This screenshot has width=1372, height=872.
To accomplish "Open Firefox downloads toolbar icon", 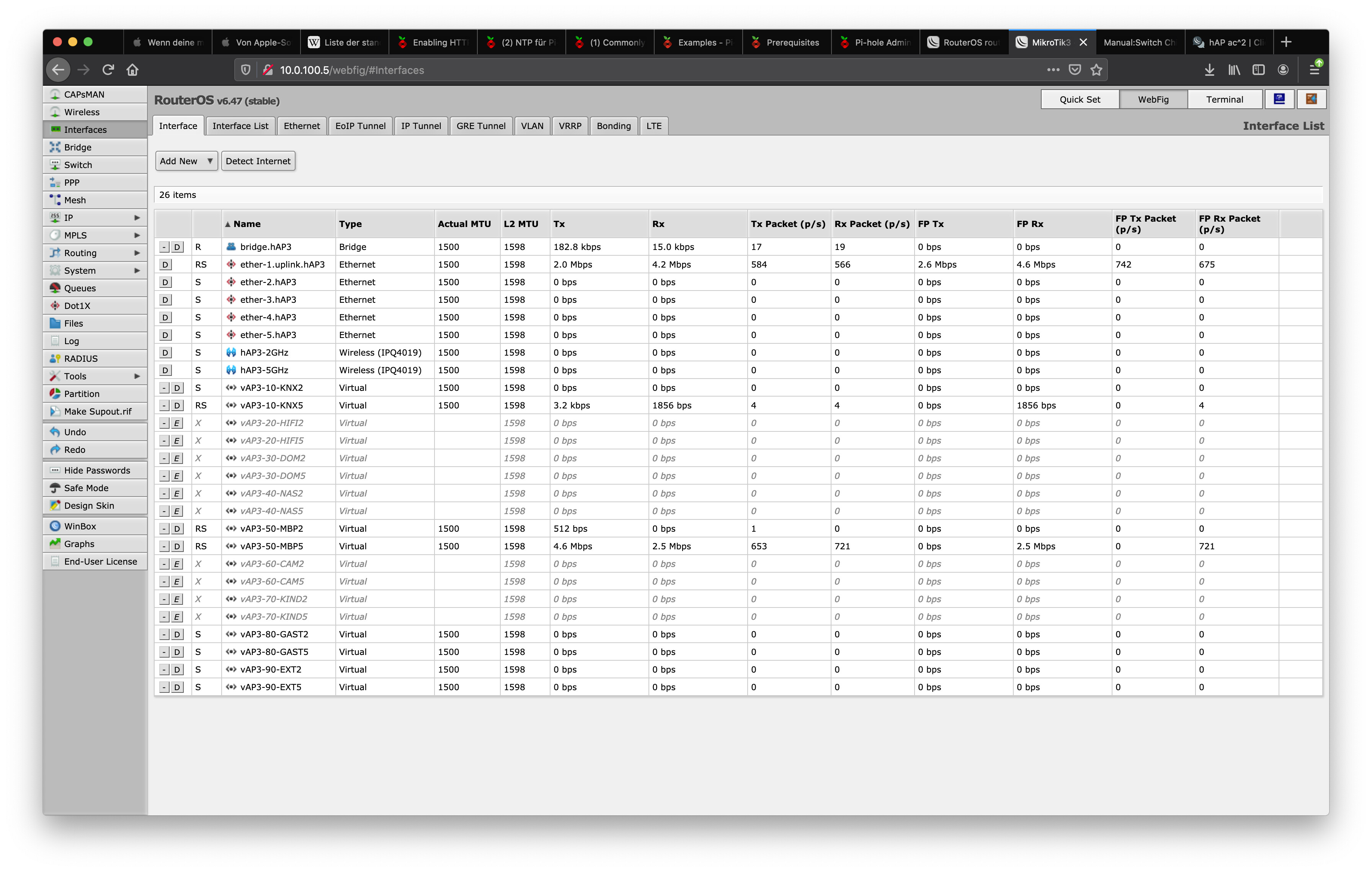I will pos(1209,70).
